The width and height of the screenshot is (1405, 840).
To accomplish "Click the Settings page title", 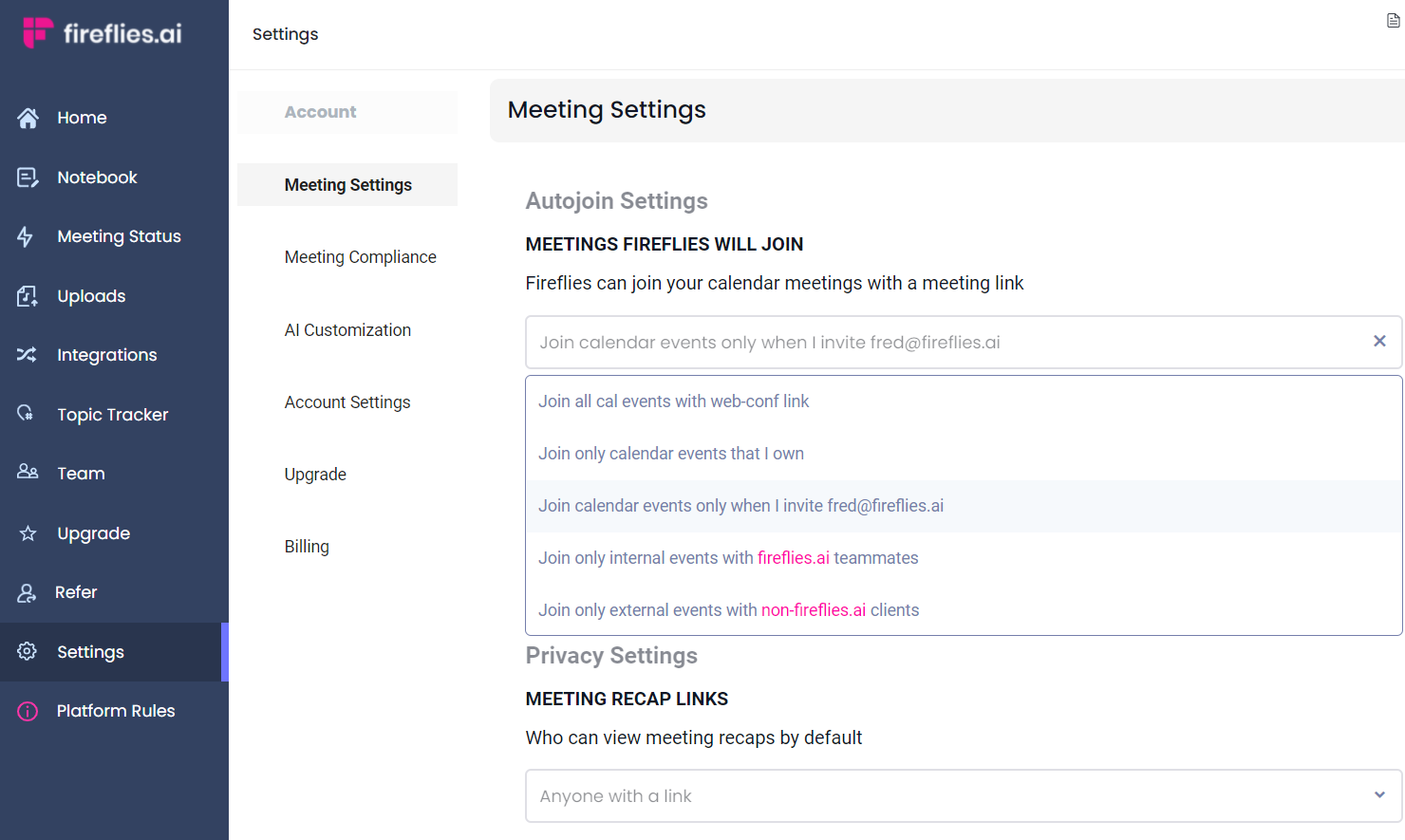I will point(285,34).
